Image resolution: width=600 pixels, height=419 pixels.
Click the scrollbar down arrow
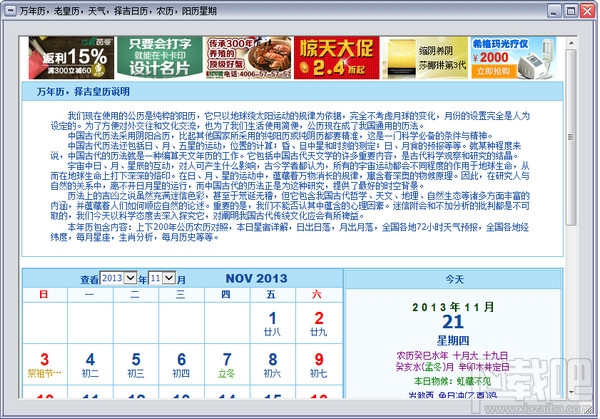(x=571, y=392)
